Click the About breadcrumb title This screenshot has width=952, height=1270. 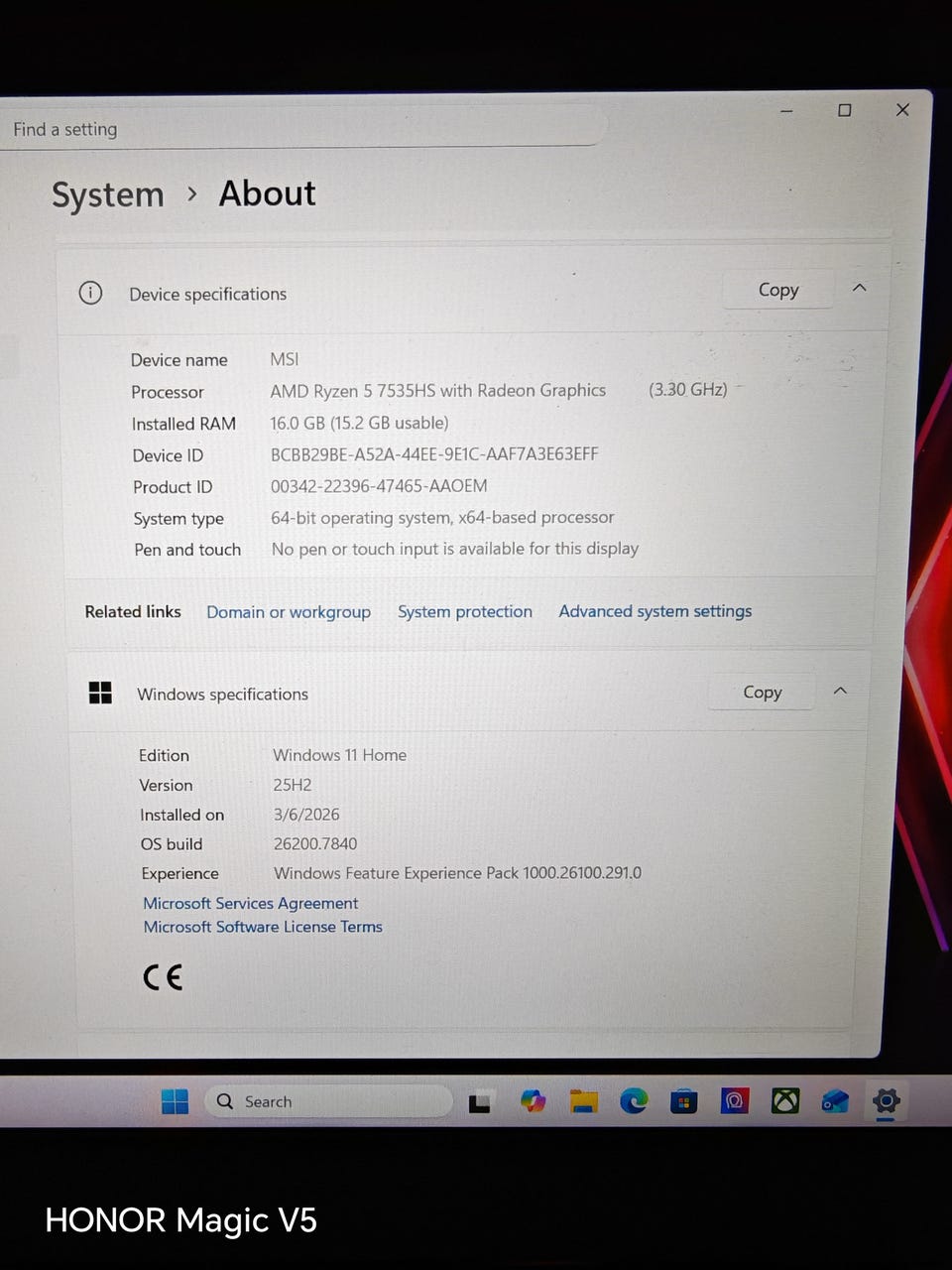268,193
